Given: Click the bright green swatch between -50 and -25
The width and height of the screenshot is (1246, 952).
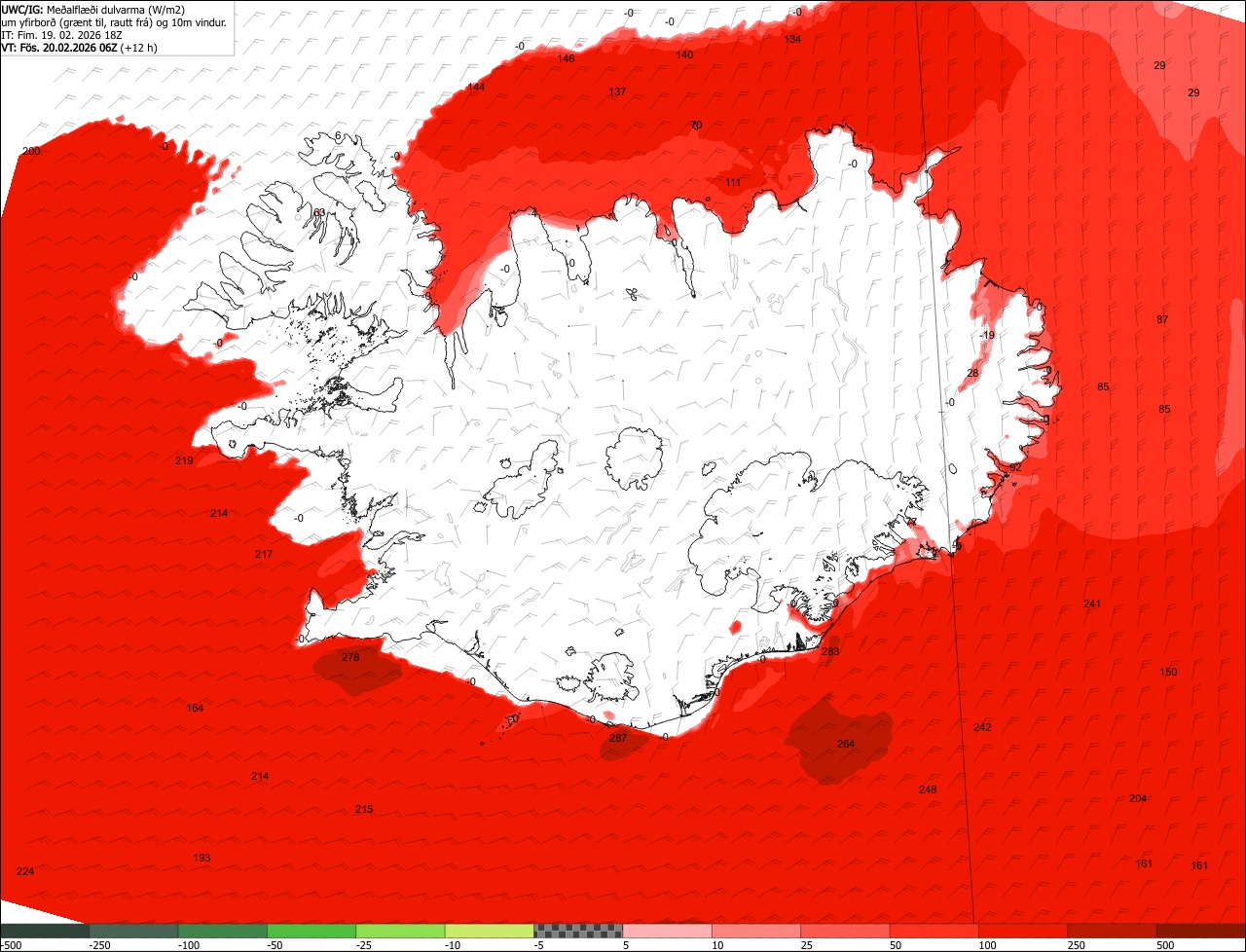Looking at the screenshot, I should 311,931.
